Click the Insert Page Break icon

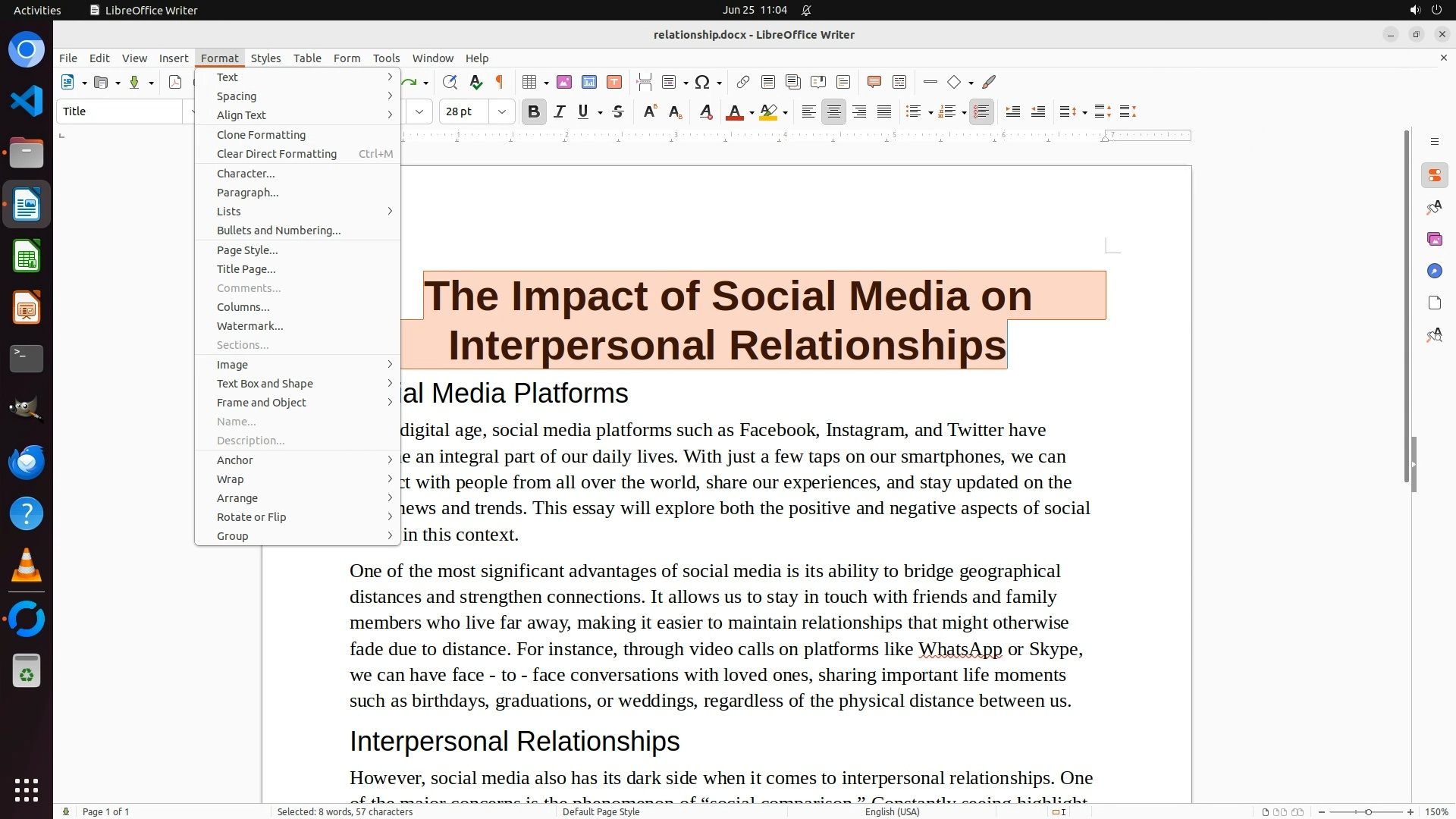pyautogui.click(x=645, y=82)
